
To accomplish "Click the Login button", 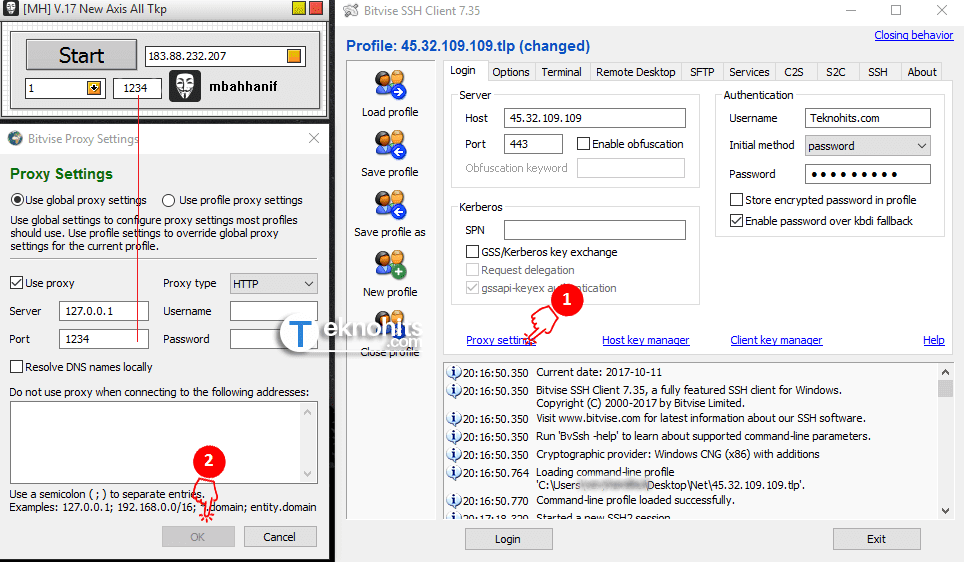I will 508,539.
